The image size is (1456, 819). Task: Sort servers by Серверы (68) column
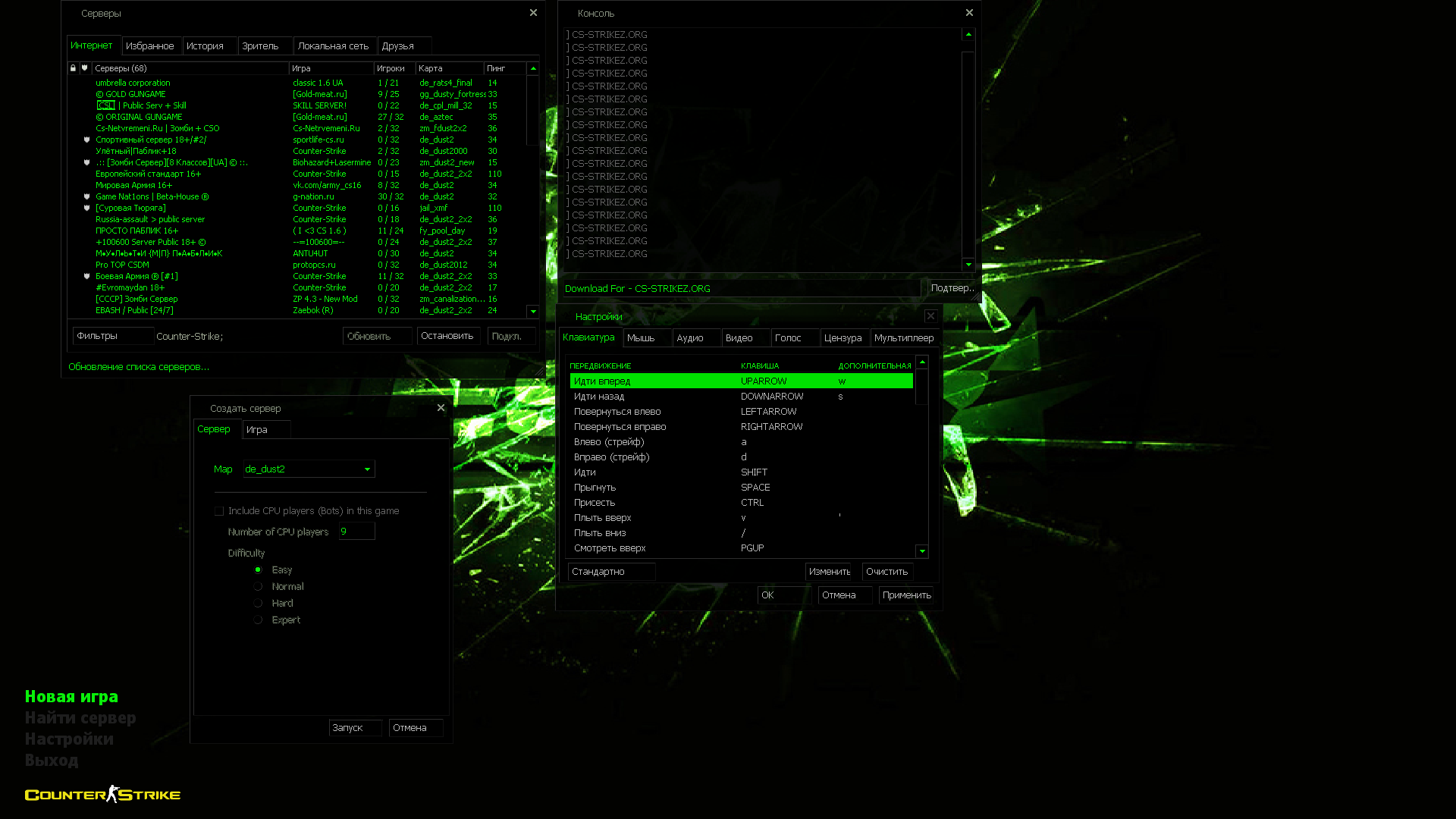pyautogui.click(x=190, y=68)
